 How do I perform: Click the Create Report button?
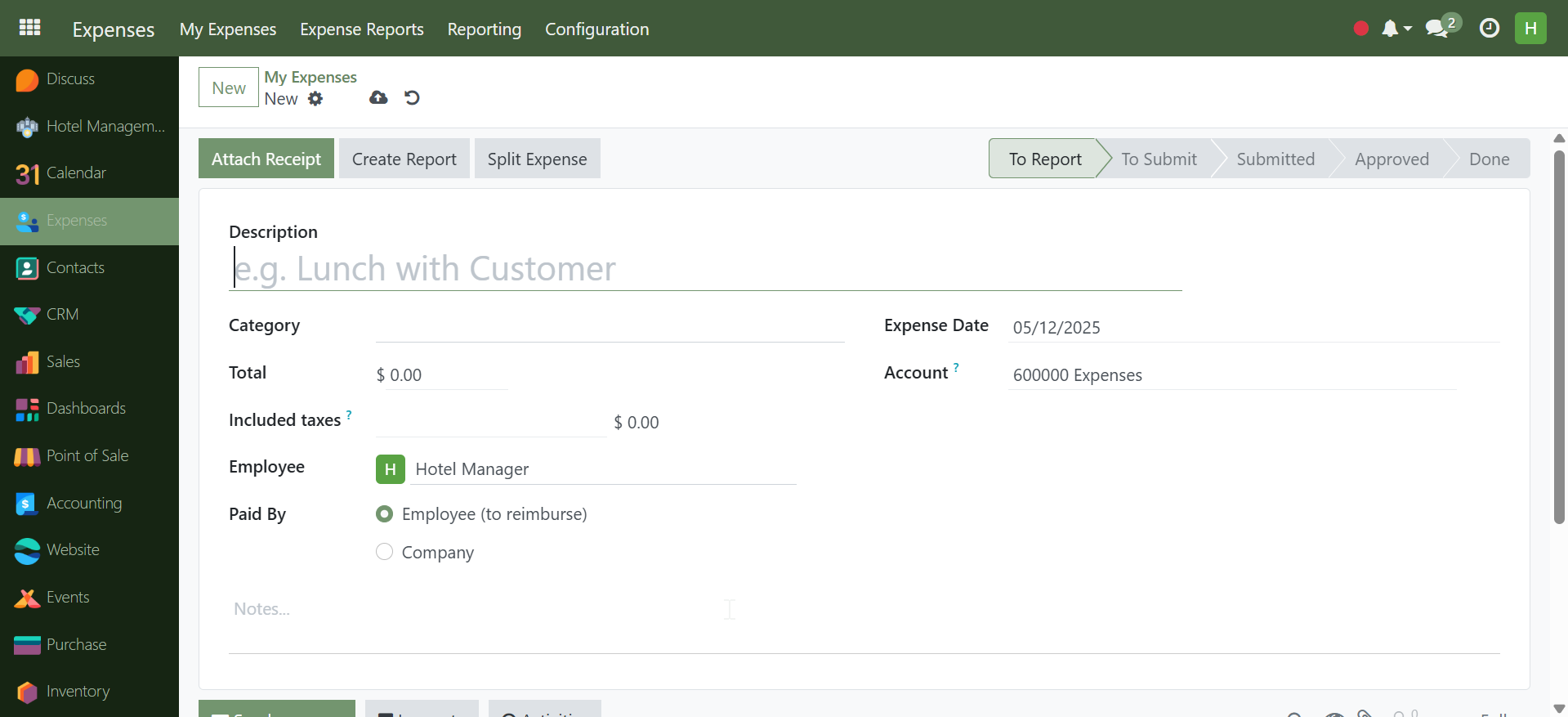tap(404, 159)
